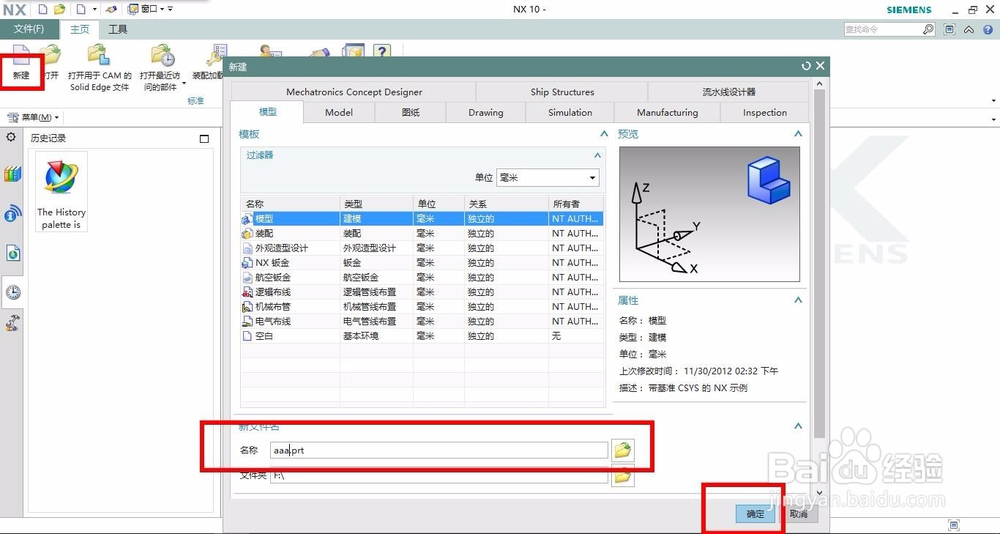Open the 单位 毫米 dropdown

point(547,177)
